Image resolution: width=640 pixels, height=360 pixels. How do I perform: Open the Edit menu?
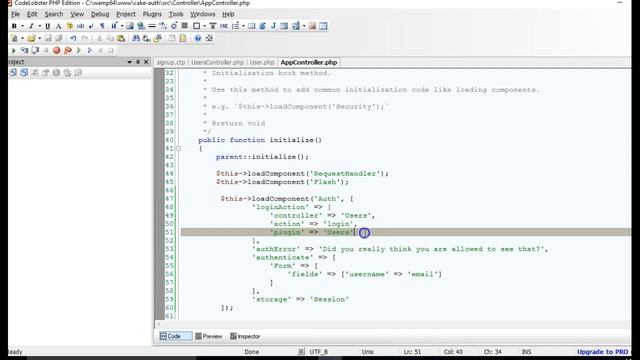32,14
